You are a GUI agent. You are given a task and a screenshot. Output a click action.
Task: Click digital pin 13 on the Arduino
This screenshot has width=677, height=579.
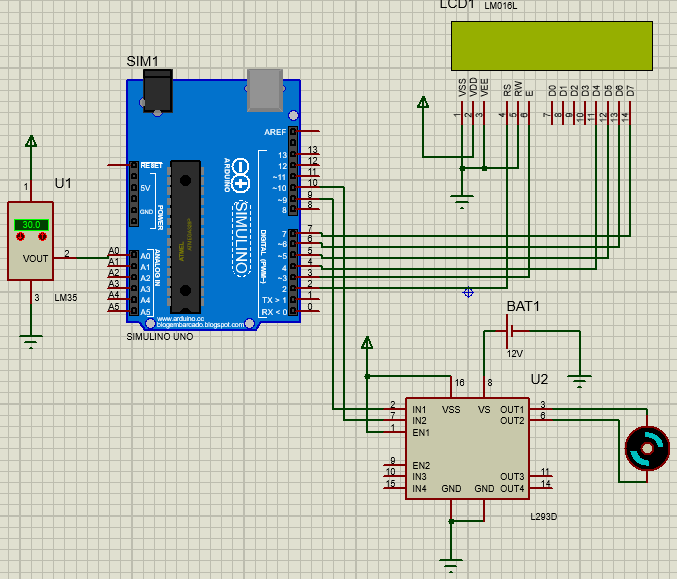pos(293,154)
